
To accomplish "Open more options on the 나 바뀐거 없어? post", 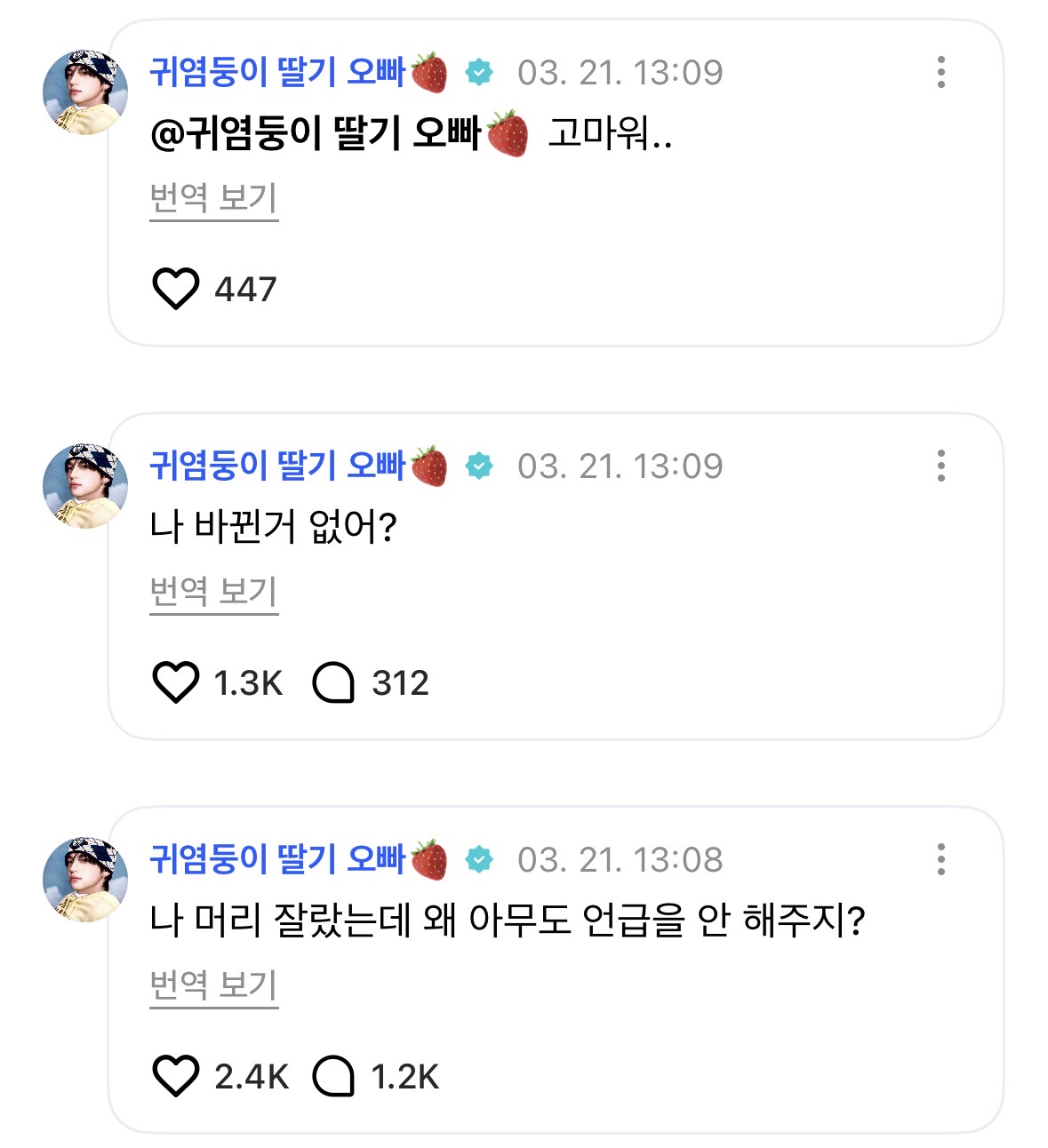I will (x=940, y=466).
